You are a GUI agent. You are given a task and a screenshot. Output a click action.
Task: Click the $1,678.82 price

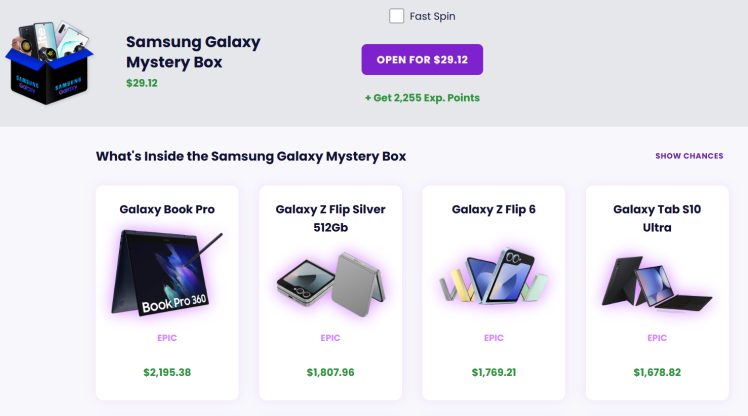[x=657, y=373]
